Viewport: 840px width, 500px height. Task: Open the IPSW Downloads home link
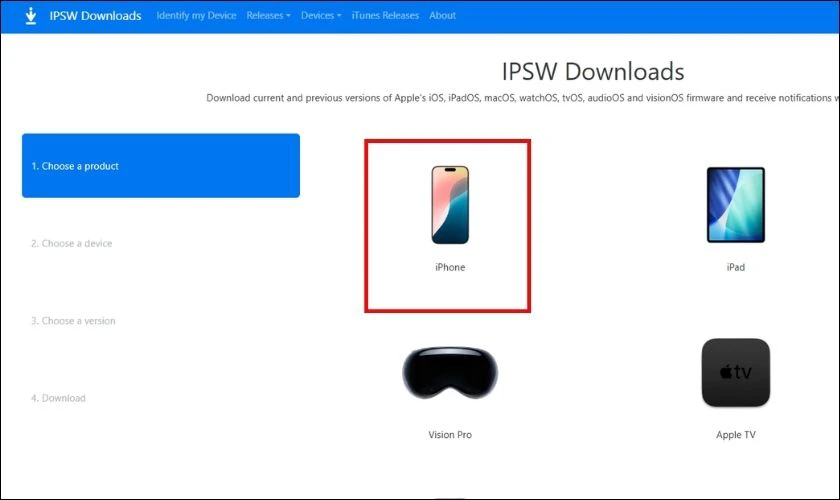click(95, 16)
